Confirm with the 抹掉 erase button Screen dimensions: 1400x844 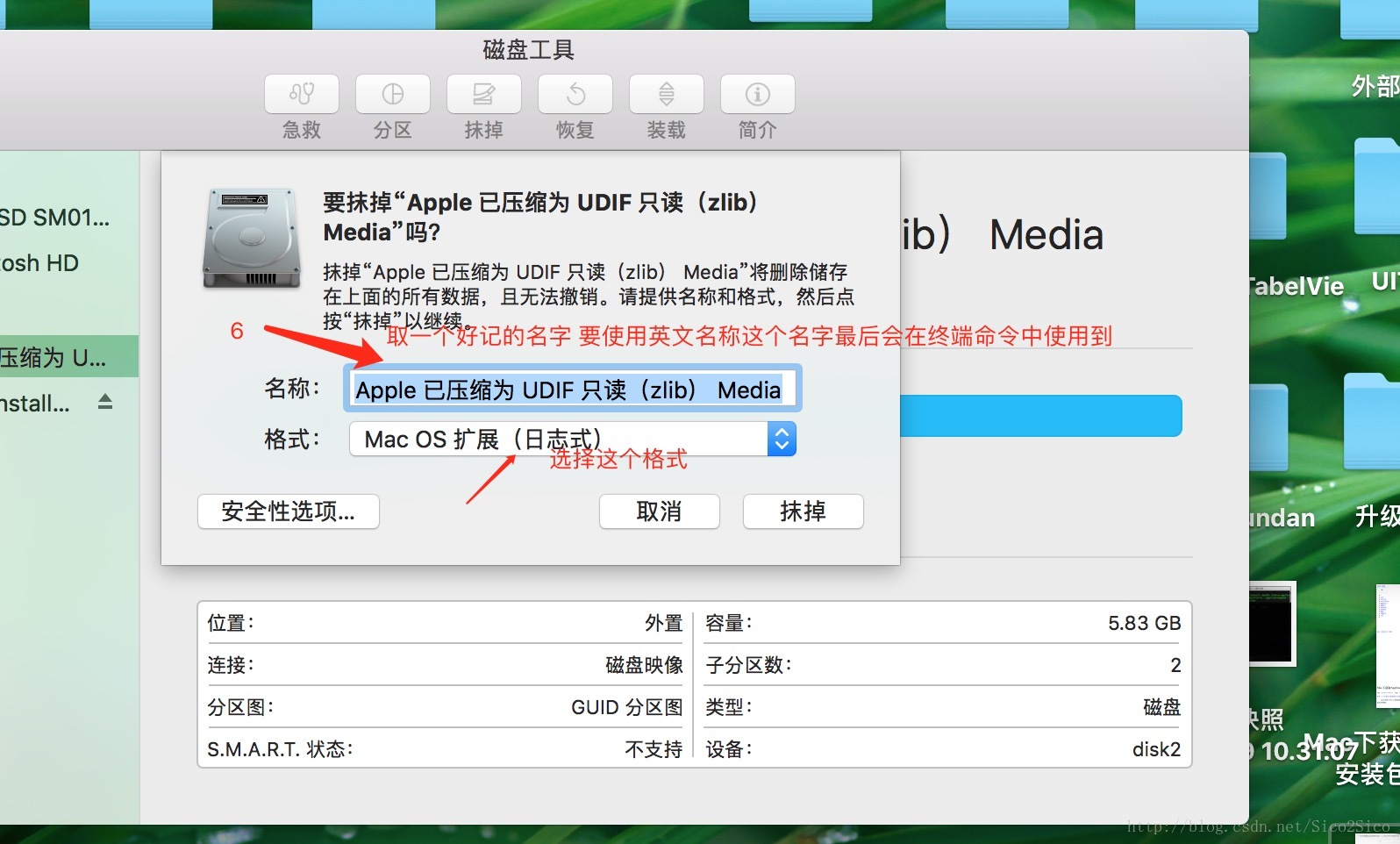click(804, 511)
